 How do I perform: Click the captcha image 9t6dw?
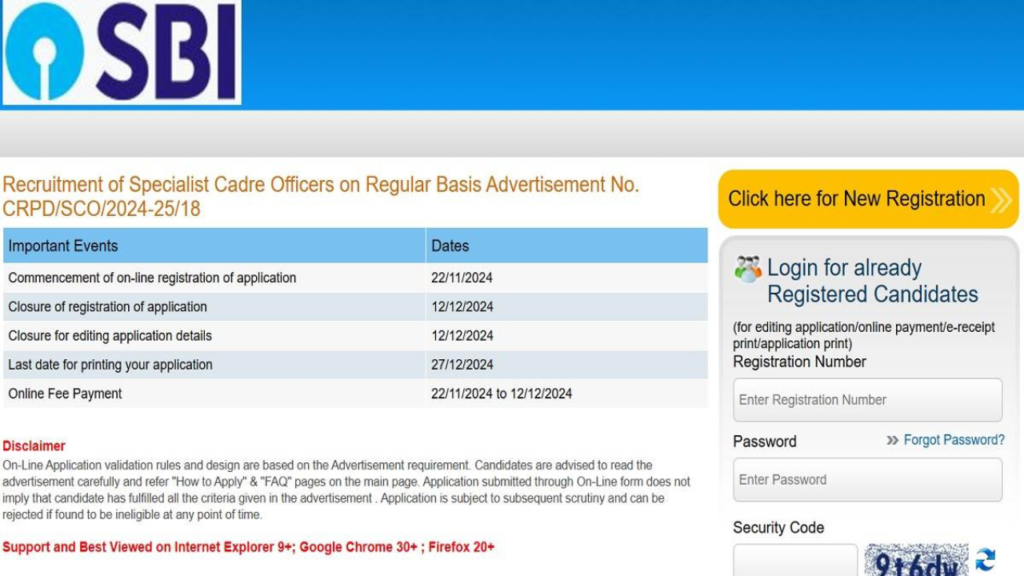[916, 560]
